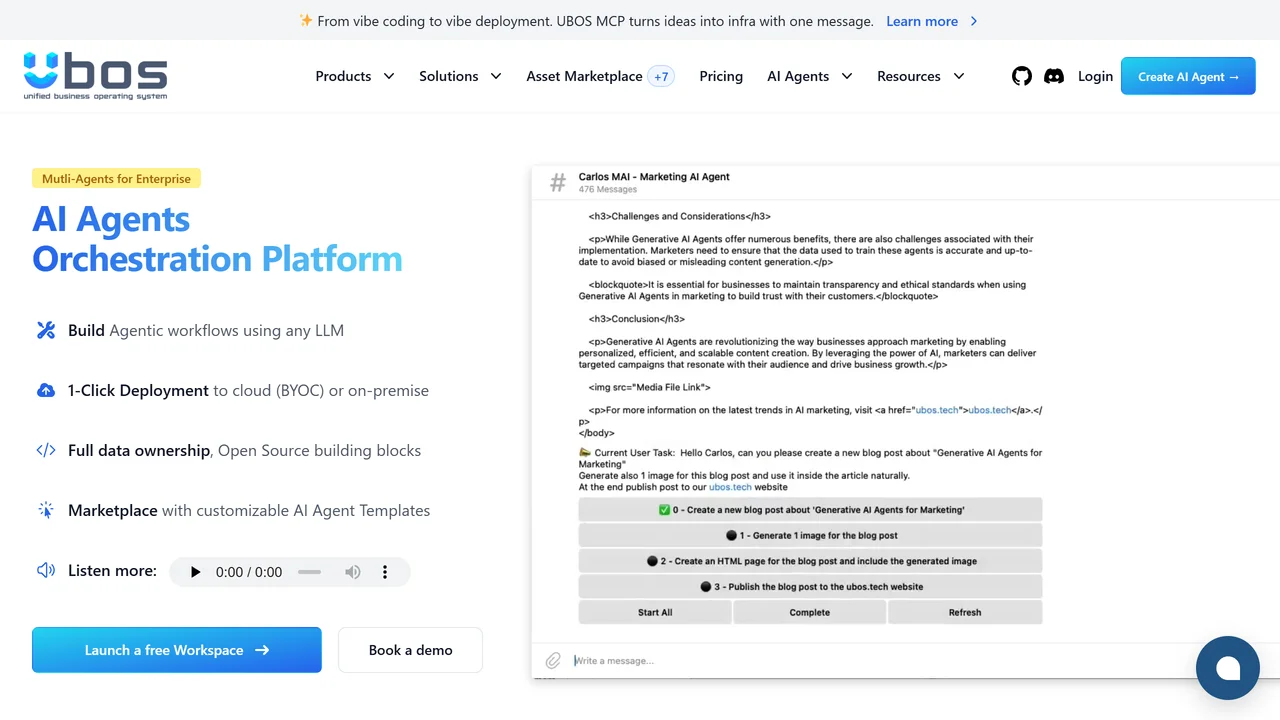Open the chat widget bubble
This screenshot has height=720, width=1280.
point(1228,668)
